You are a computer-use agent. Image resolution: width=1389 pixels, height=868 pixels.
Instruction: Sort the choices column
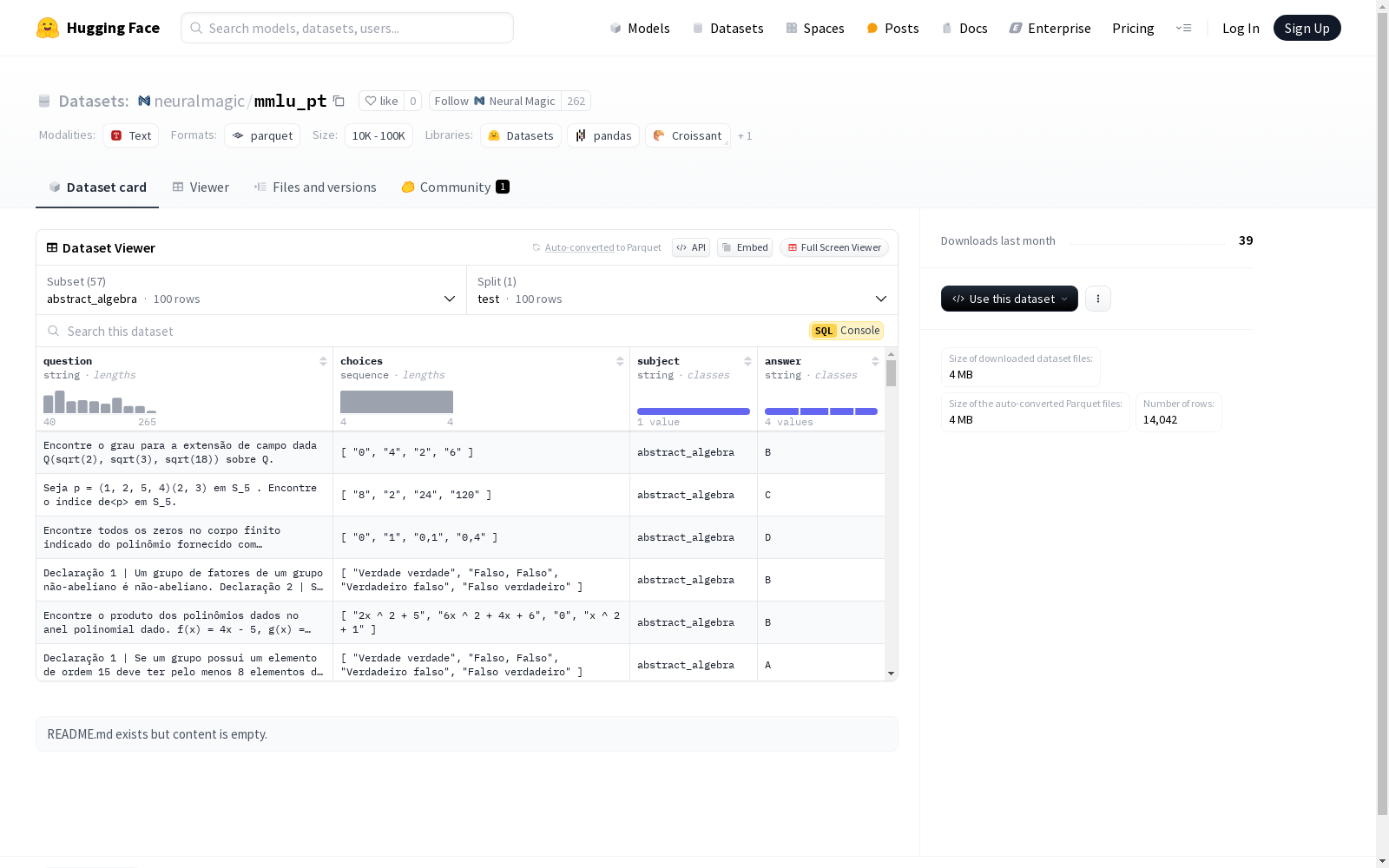point(620,361)
